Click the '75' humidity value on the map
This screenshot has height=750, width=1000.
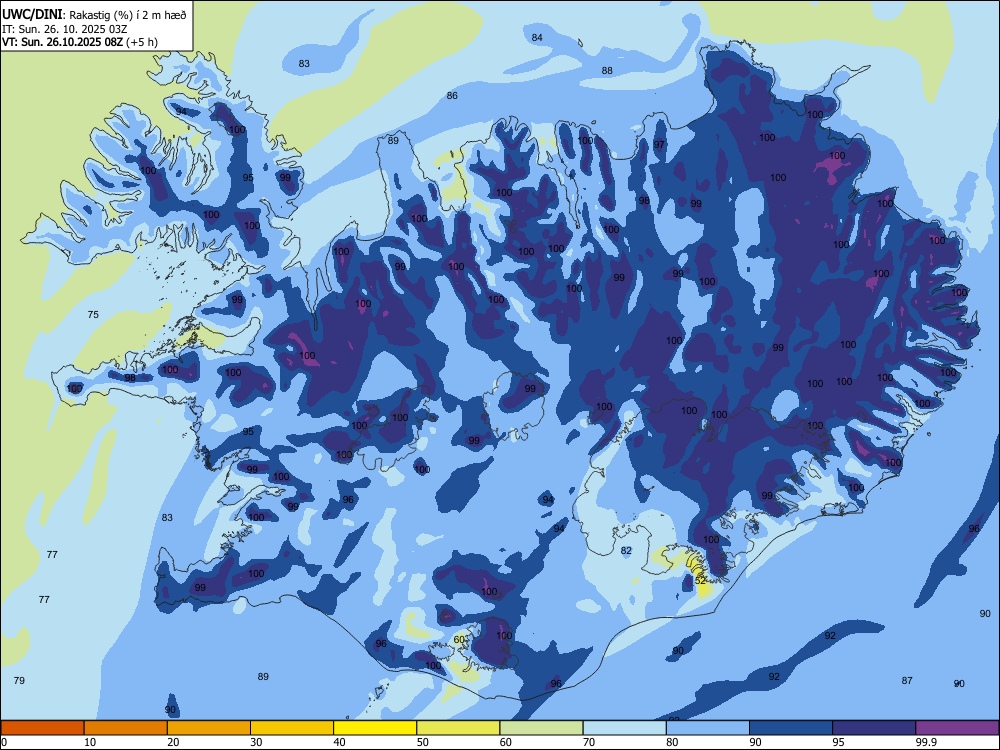point(93,314)
